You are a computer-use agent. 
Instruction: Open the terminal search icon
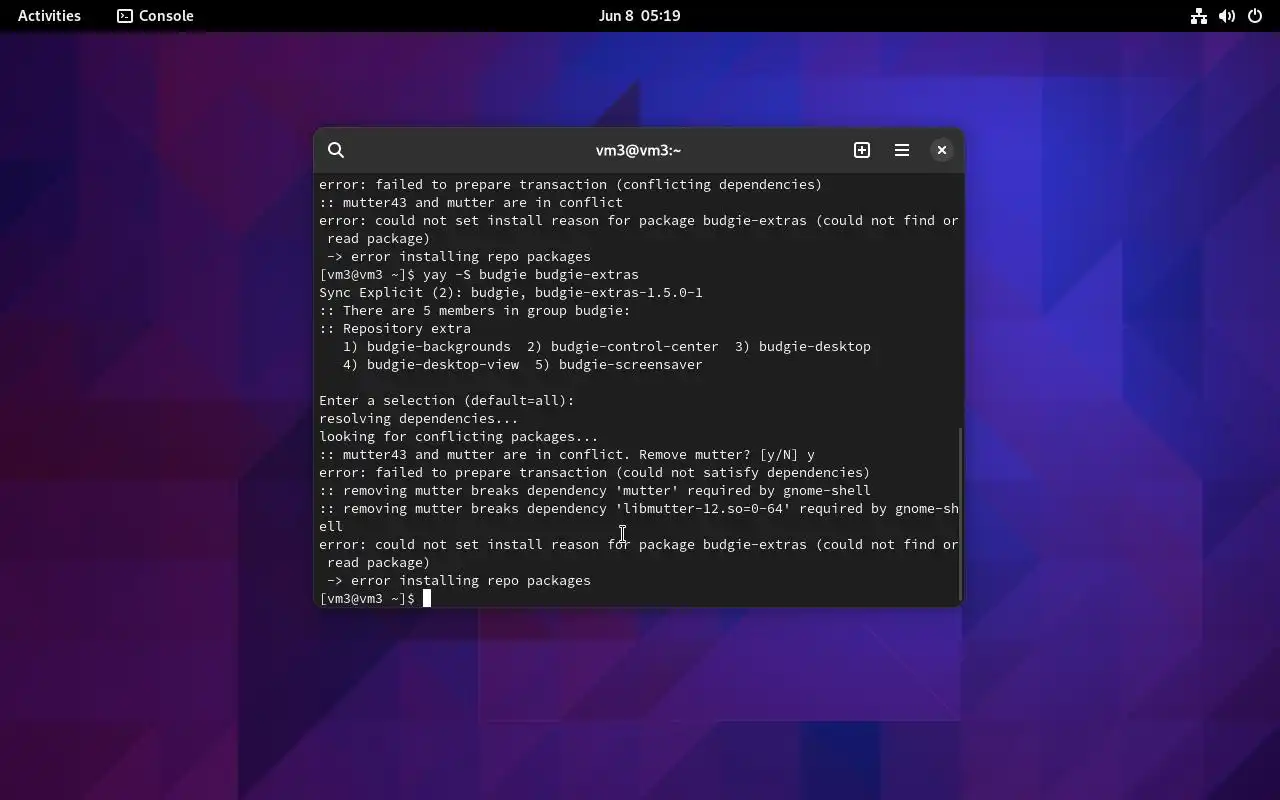click(336, 150)
